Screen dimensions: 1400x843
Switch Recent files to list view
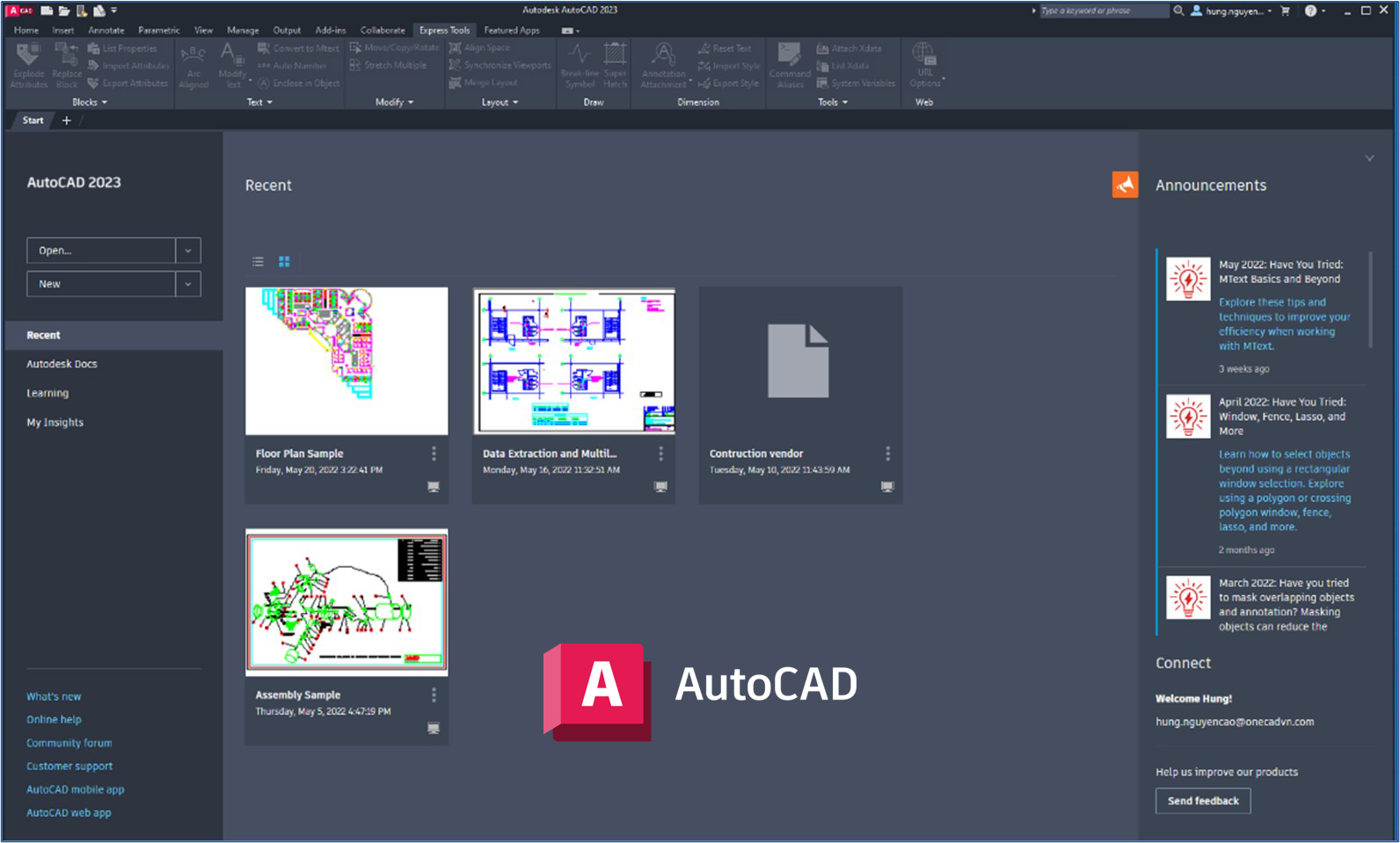coord(258,261)
